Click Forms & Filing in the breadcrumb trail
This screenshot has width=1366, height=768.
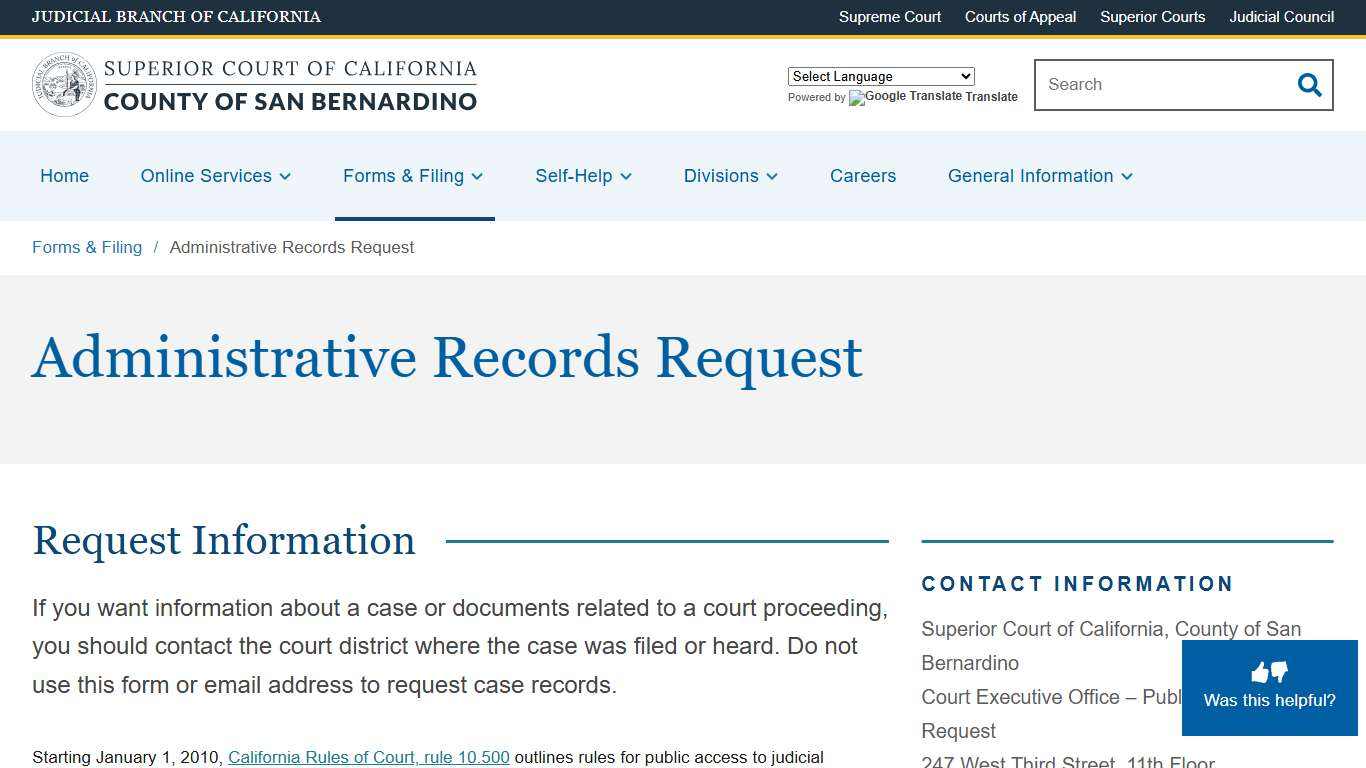click(87, 247)
